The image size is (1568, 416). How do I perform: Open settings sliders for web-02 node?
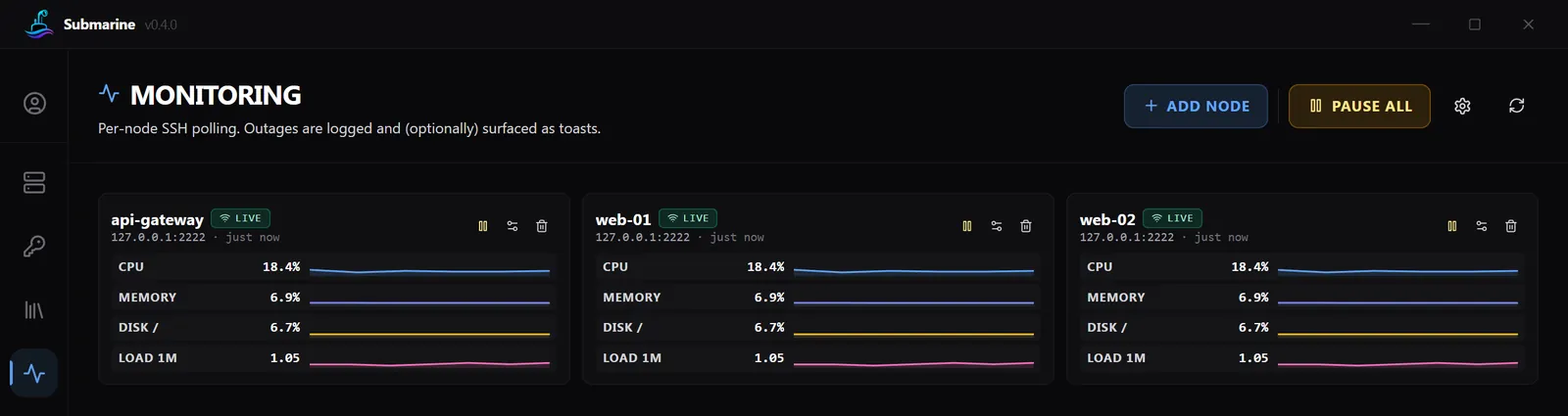pyautogui.click(x=1482, y=226)
